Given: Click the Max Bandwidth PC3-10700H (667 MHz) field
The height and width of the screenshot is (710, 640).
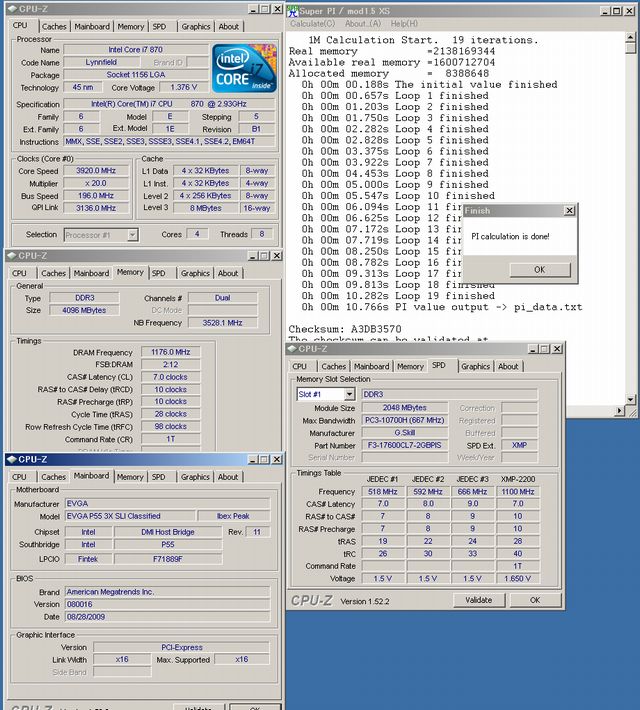Looking at the screenshot, I should [404, 420].
